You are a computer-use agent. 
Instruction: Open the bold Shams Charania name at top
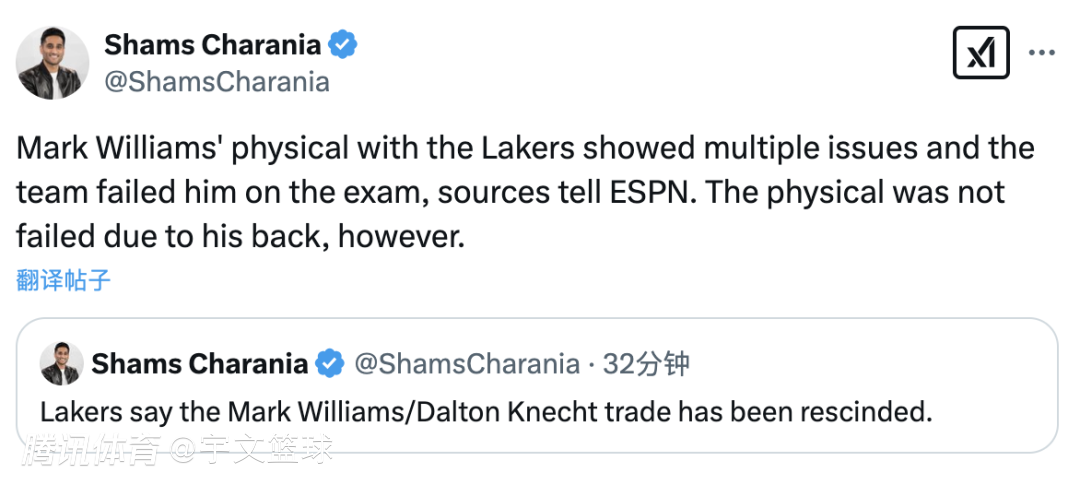click(212, 45)
